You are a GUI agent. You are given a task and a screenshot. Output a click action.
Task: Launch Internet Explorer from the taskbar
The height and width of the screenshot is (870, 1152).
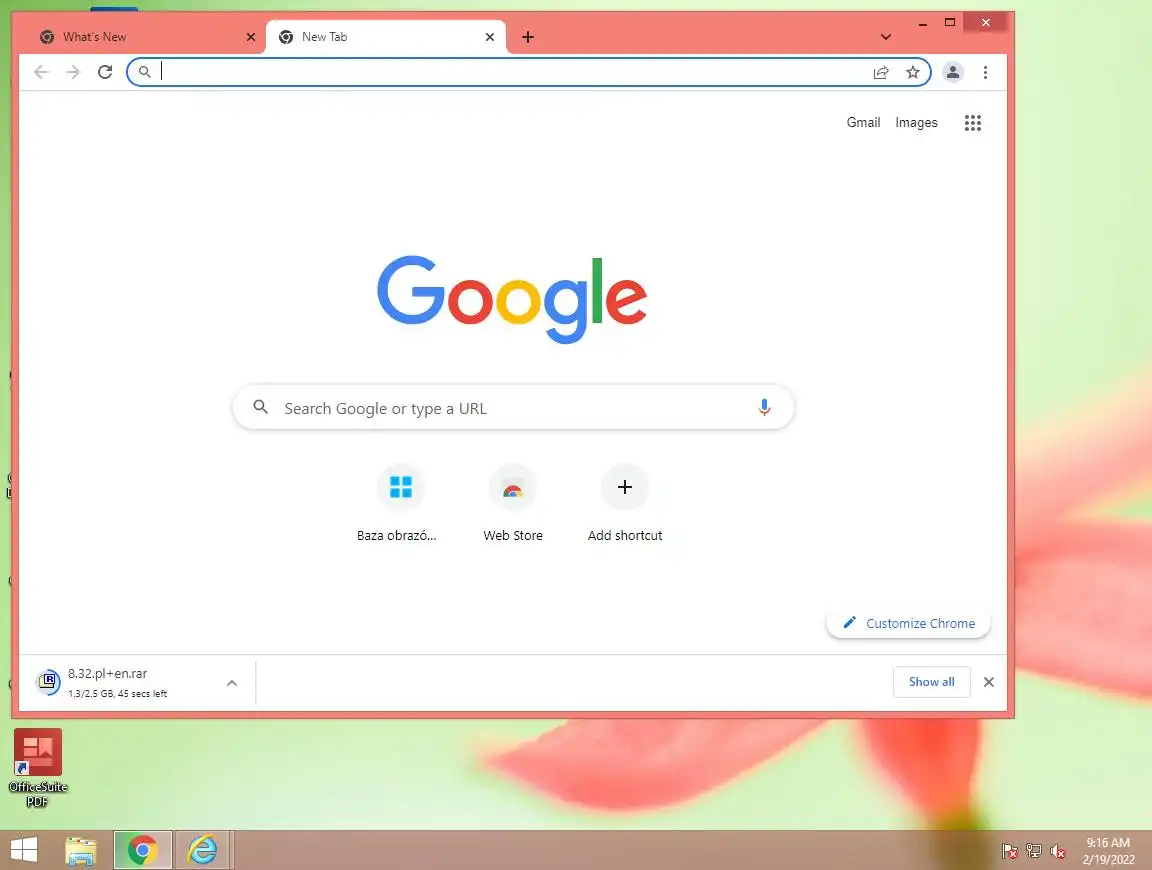[203, 850]
